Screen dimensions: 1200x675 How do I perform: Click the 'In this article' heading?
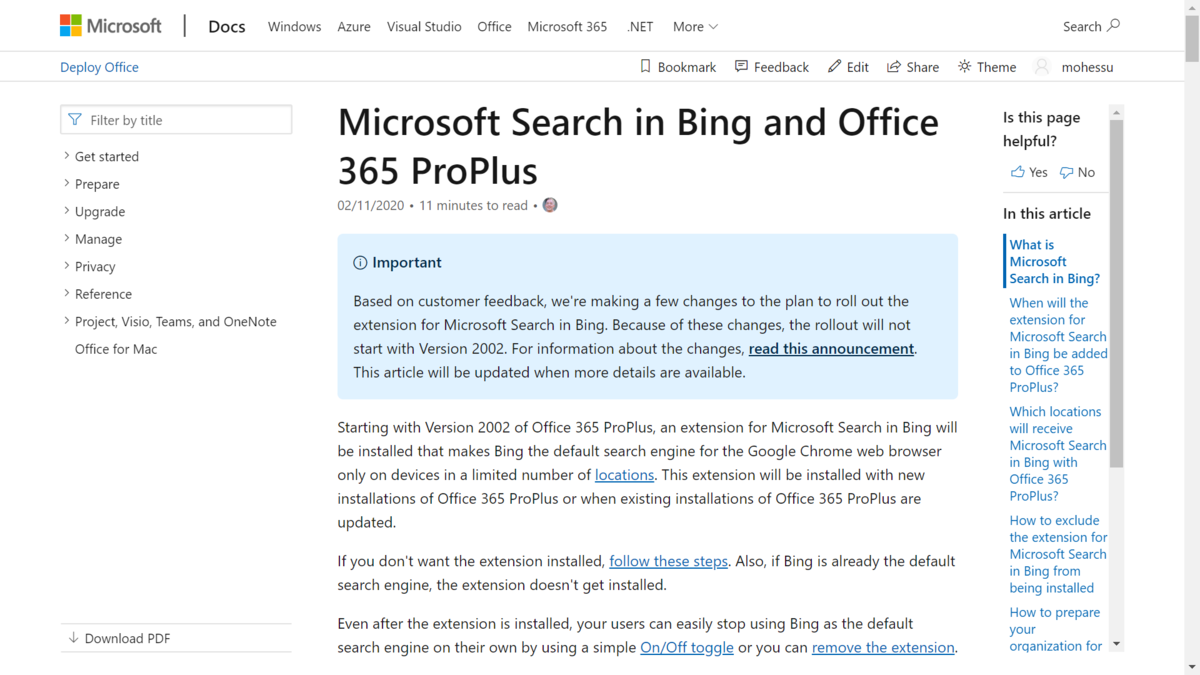click(x=1047, y=213)
